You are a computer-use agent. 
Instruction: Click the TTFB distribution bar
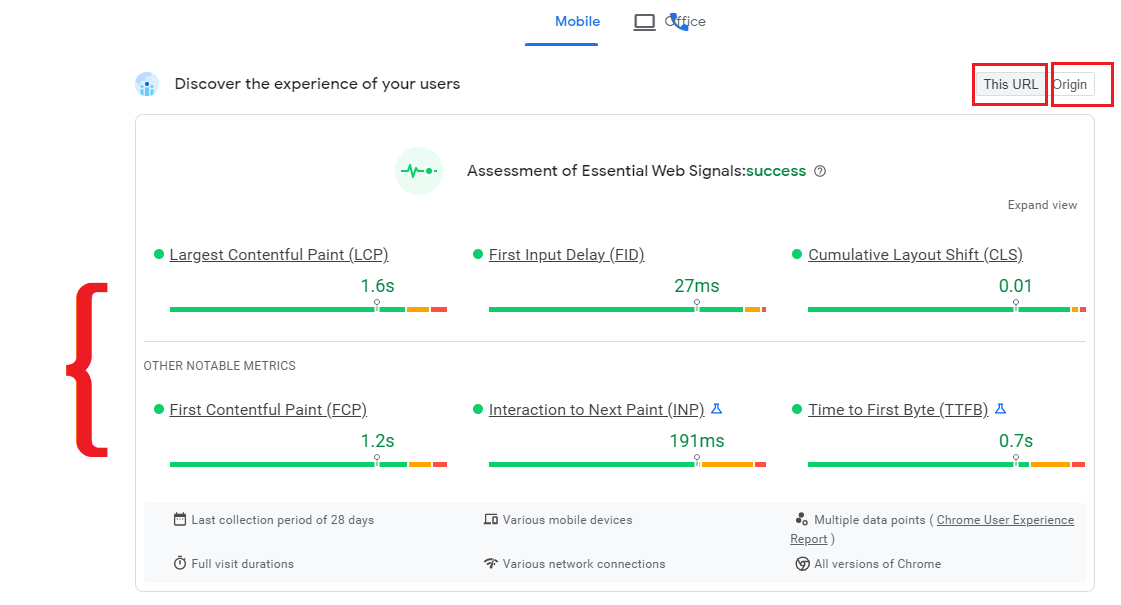pos(947,464)
